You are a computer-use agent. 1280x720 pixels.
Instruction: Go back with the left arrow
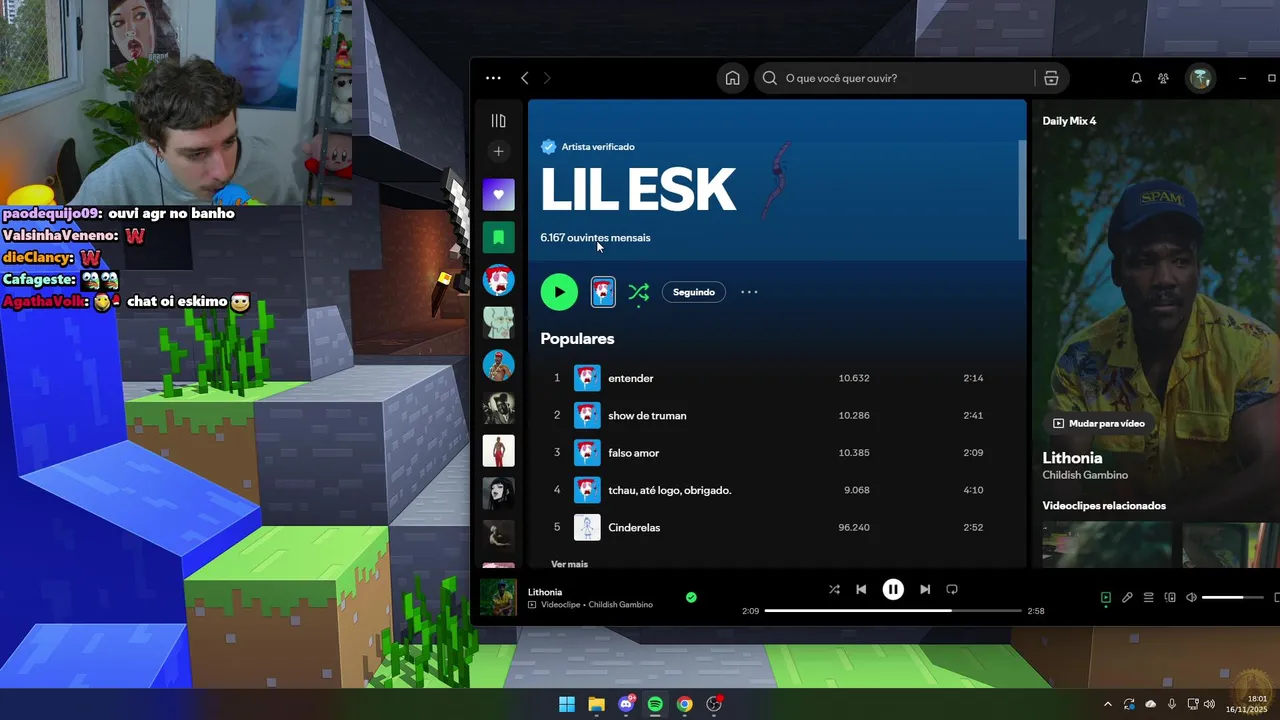(x=524, y=78)
